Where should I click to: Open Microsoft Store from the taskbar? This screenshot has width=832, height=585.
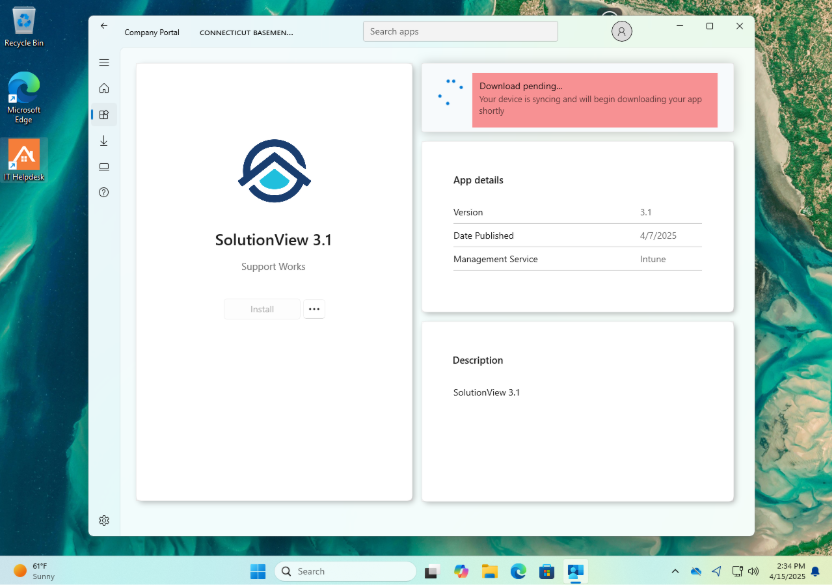(547, 571)
